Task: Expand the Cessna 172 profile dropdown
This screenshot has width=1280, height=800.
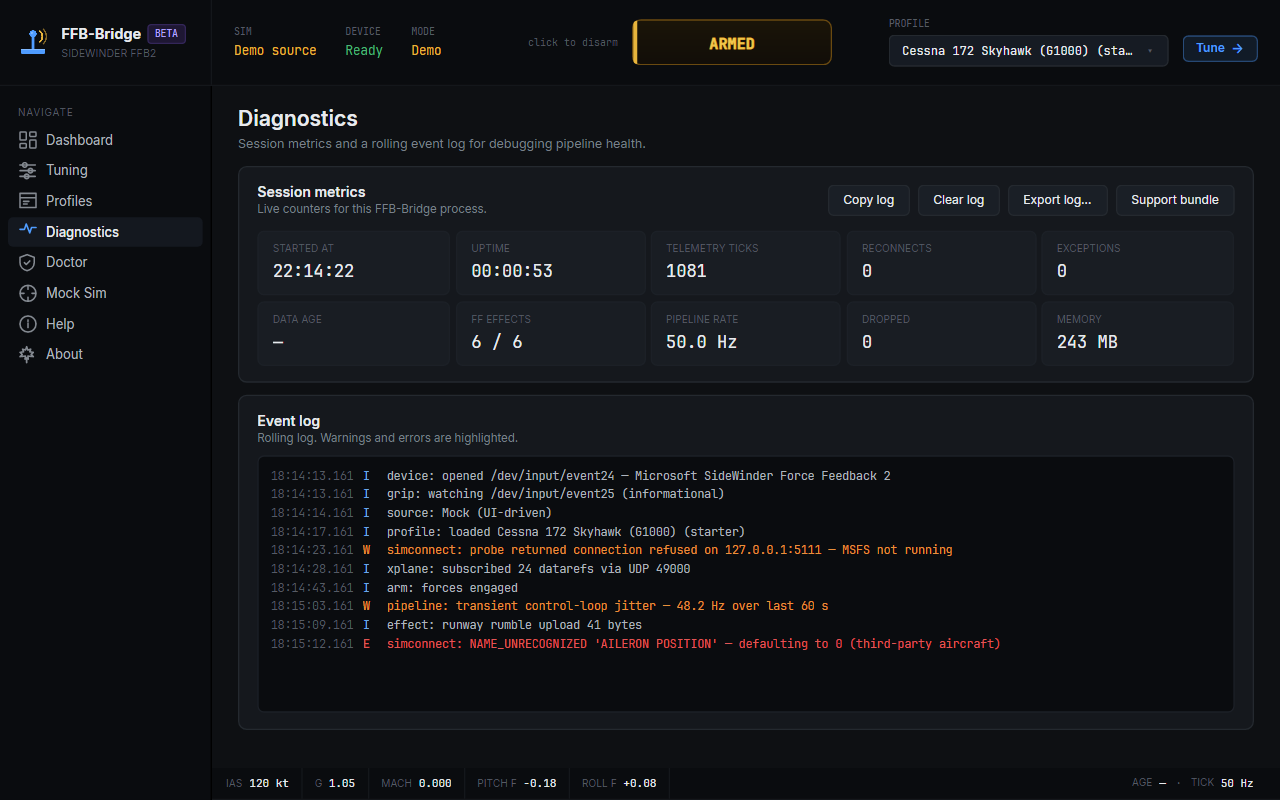Action: pos(1028,50)
